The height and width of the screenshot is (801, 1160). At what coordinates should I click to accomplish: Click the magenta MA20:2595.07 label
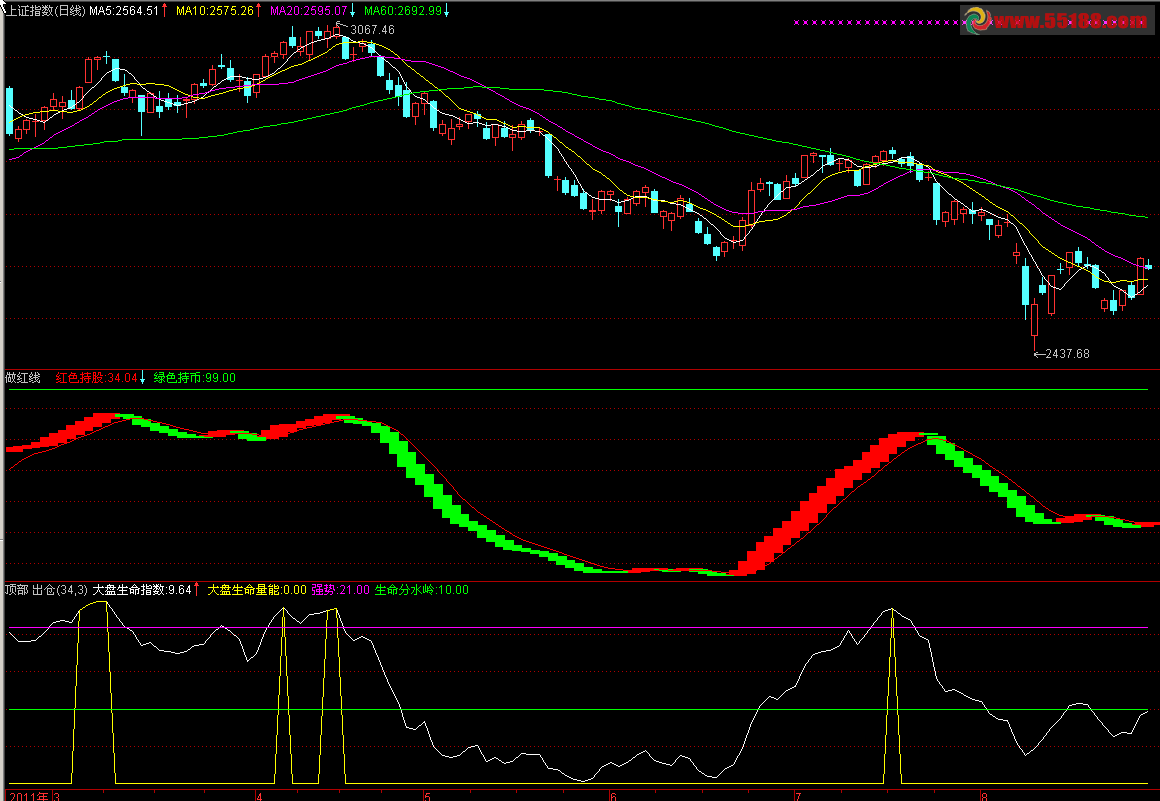308,10
